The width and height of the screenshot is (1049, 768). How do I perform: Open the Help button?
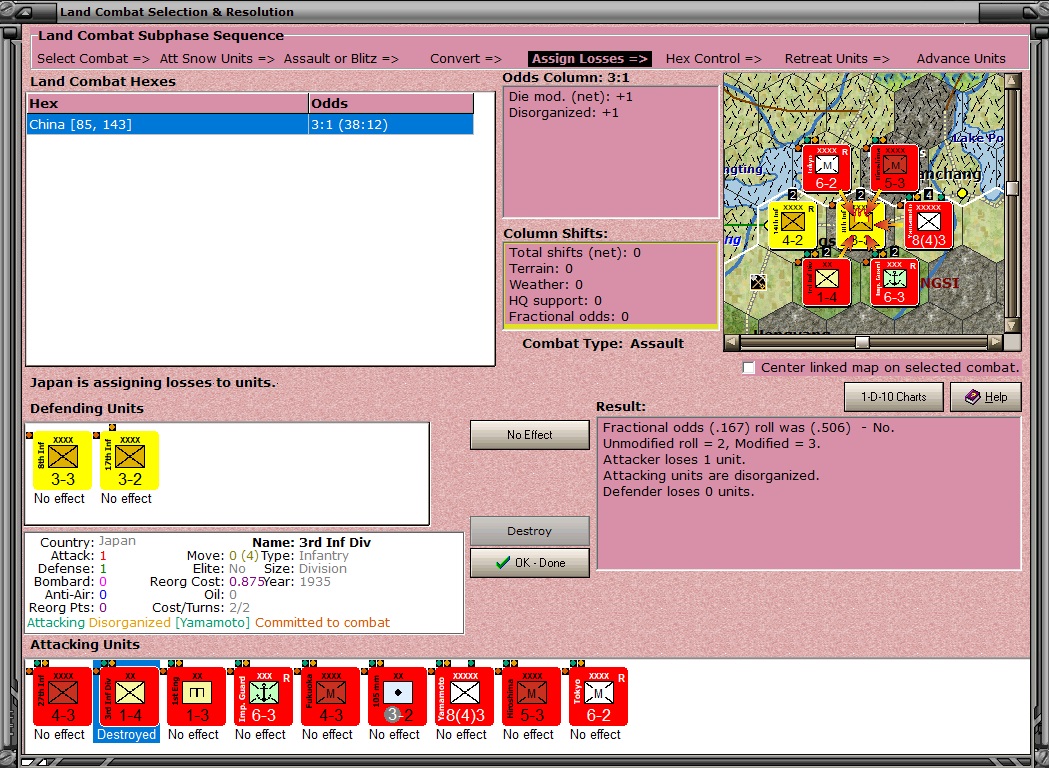tap(985, 397)
